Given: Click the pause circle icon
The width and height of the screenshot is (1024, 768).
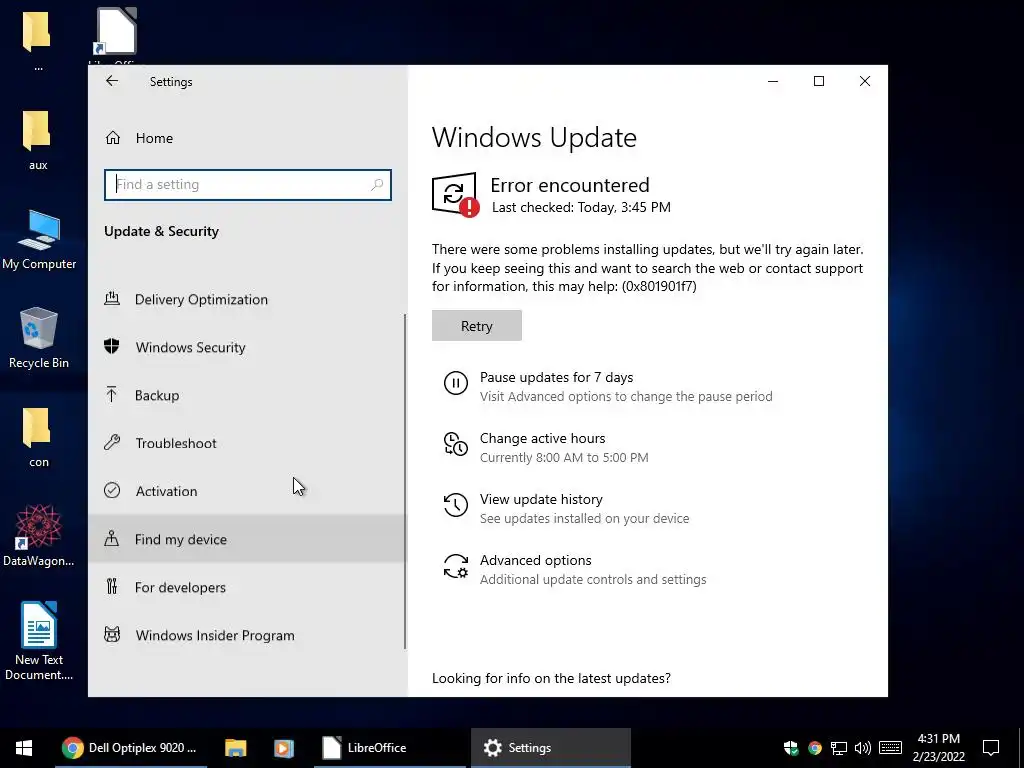Looking at the screenshot, I should (x=456, y=383).
